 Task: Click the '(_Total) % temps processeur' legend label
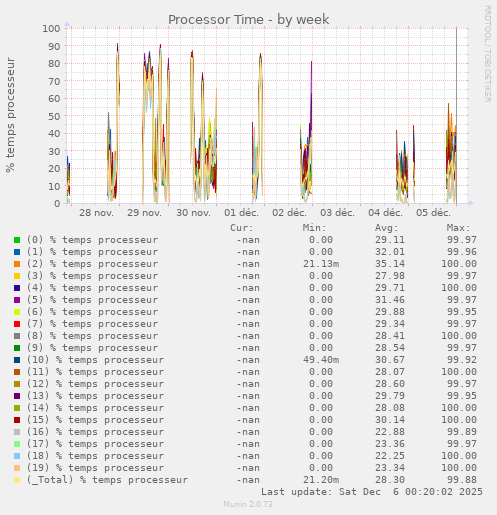coord(107,480)
